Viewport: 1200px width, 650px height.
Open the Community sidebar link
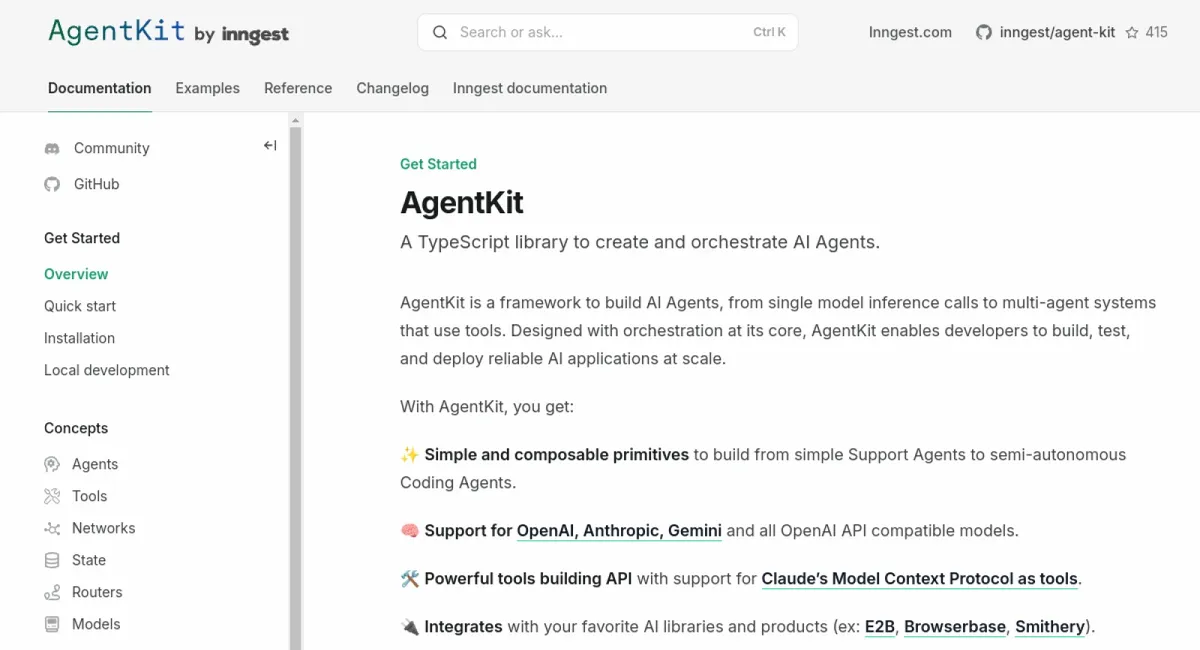111,148
